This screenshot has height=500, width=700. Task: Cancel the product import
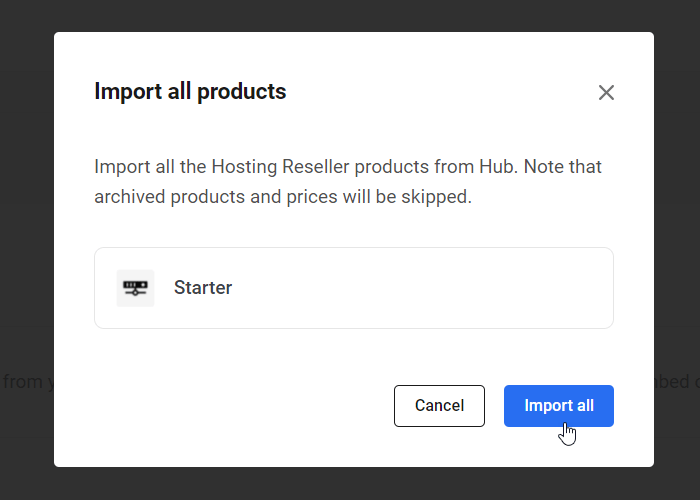pyautogui.click(x=439, y=406)
